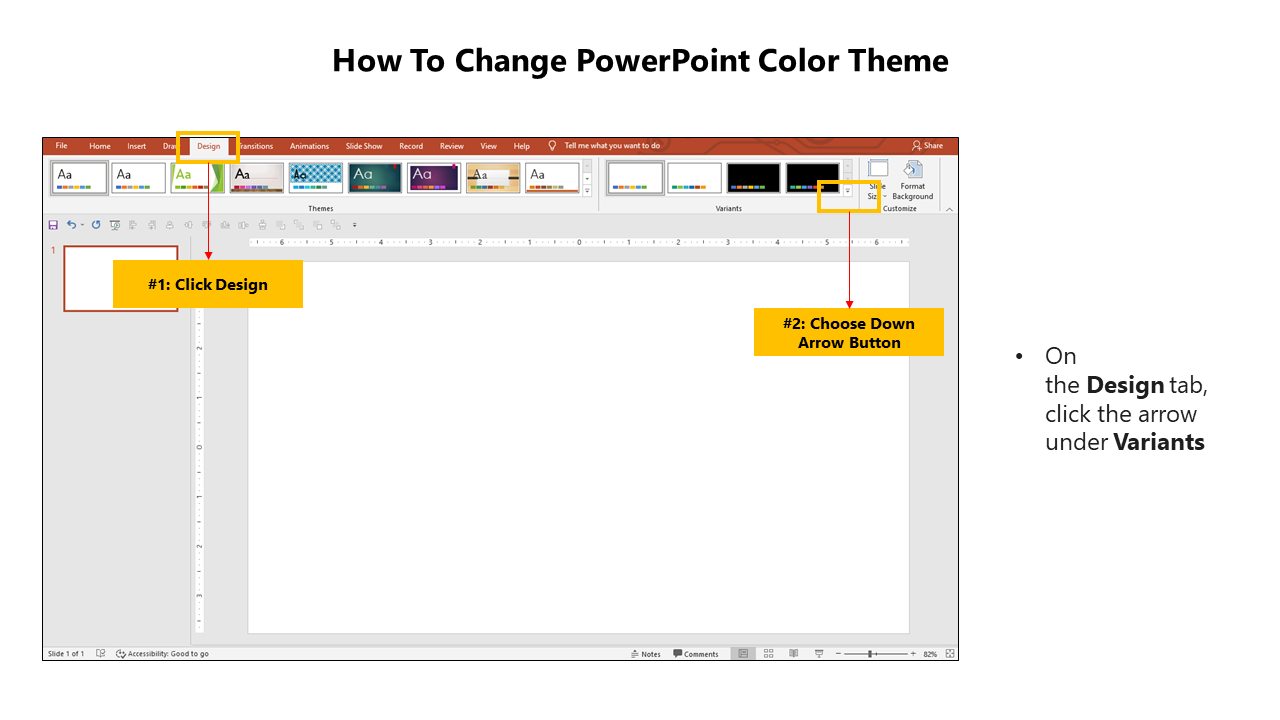This screenshot has height=720, width=1280.
Task: Click the zoom in plus button
Action: coord(913,654)
